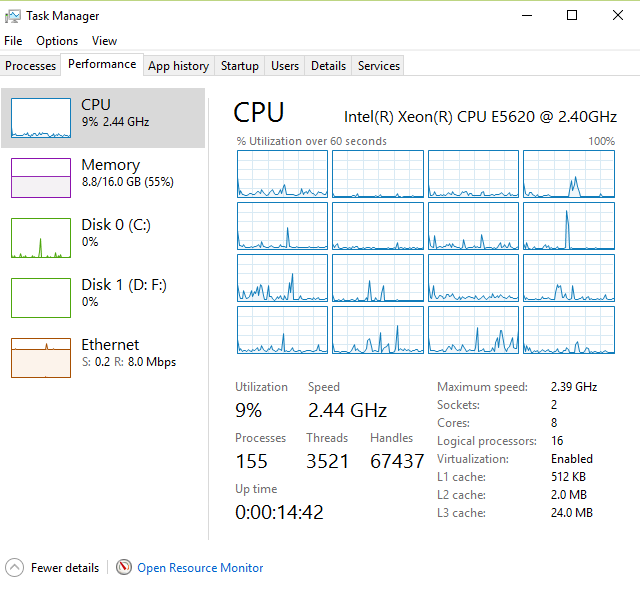Select the Performance tab
Screen dimensions: 640x589
pyautogui.click(x=102, y=64)
